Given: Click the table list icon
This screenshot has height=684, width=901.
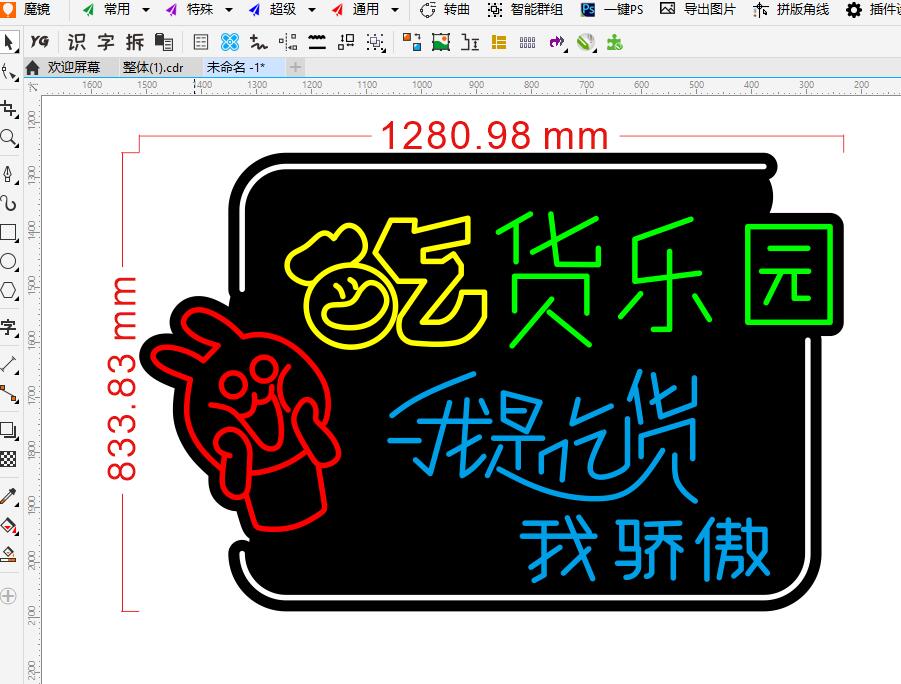Looking at the screenshot, I should [x=201, y=42].
